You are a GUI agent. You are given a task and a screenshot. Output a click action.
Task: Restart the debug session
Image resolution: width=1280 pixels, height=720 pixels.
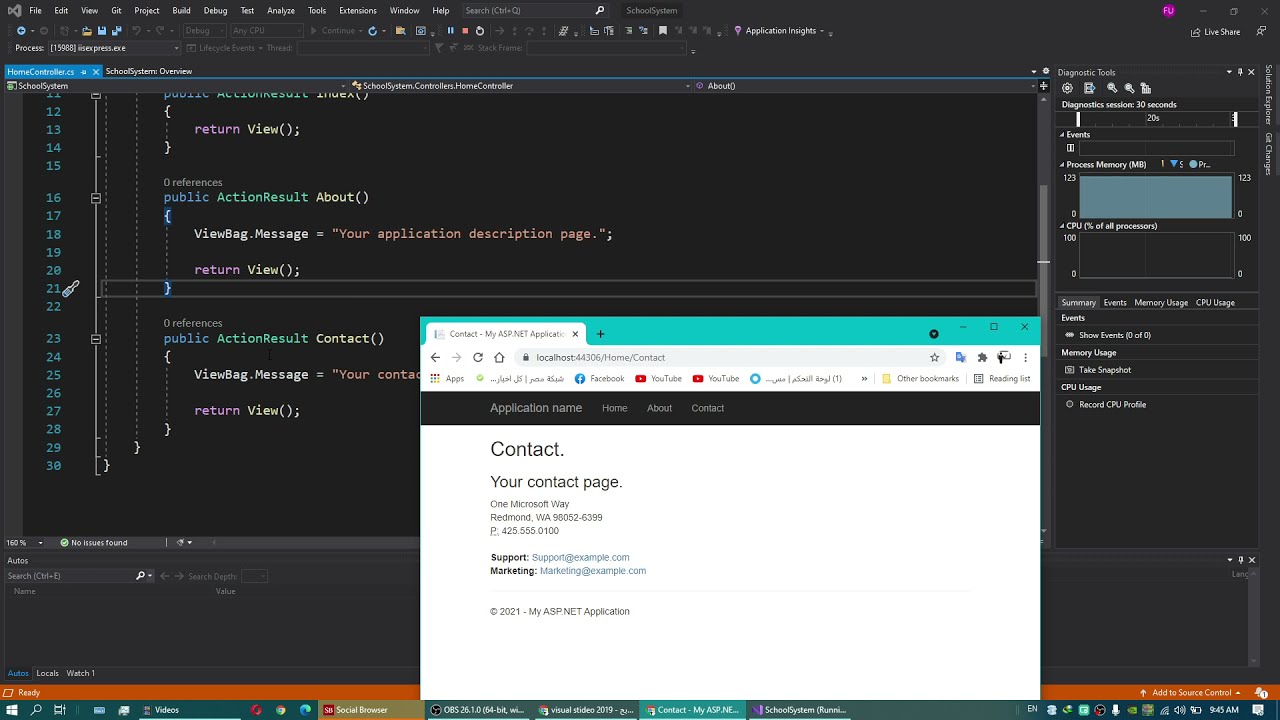pyautogui.click(x=479, y=31)
